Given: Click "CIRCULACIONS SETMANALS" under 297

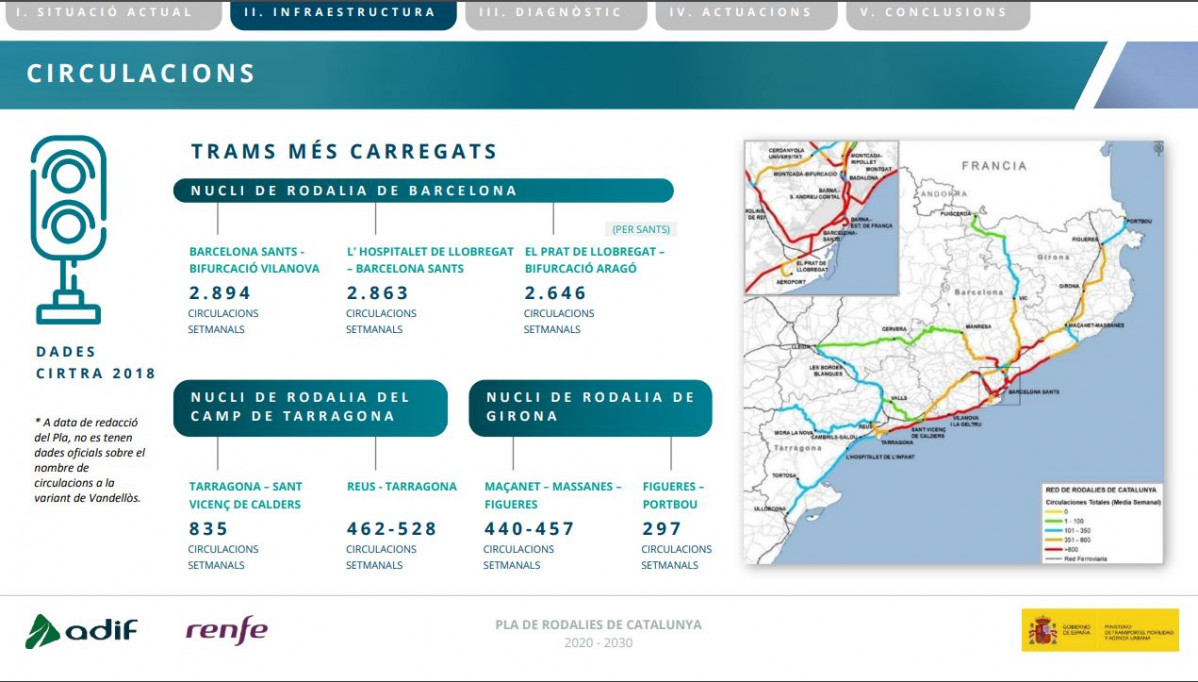Looking at the screenshot, I should point(676,557).
